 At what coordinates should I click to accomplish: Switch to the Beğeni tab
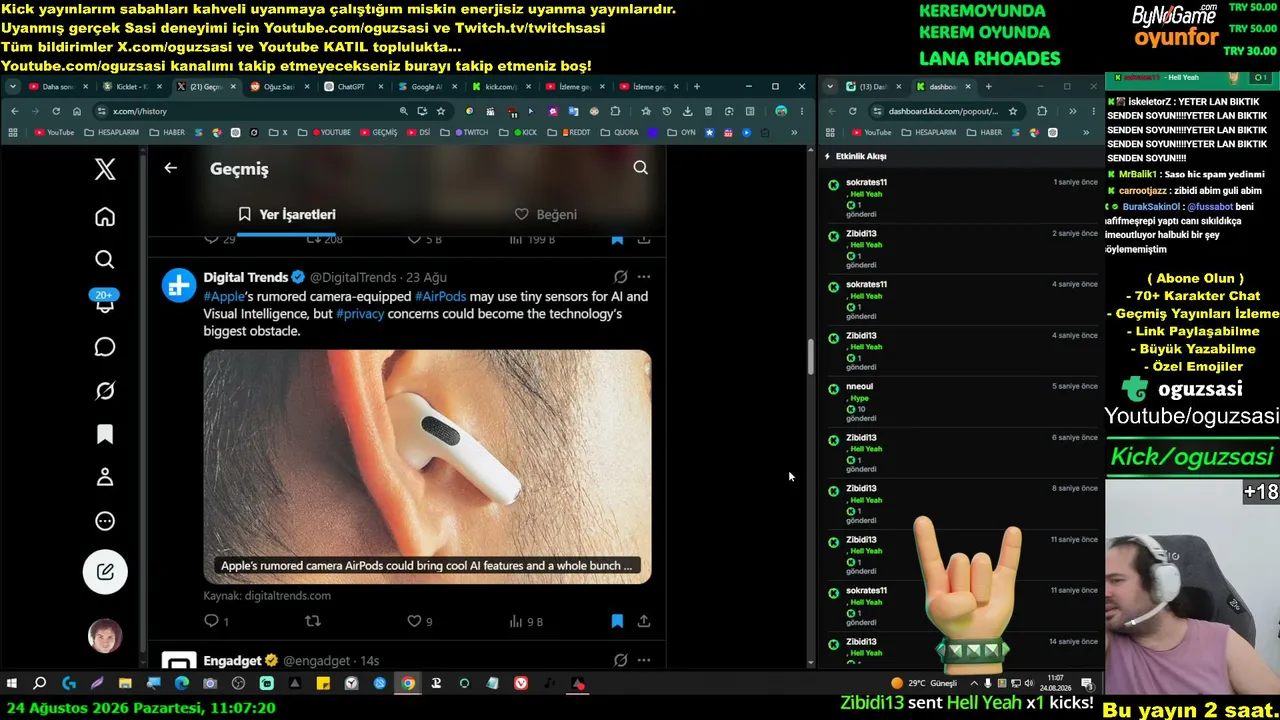[x=546, y=214]
